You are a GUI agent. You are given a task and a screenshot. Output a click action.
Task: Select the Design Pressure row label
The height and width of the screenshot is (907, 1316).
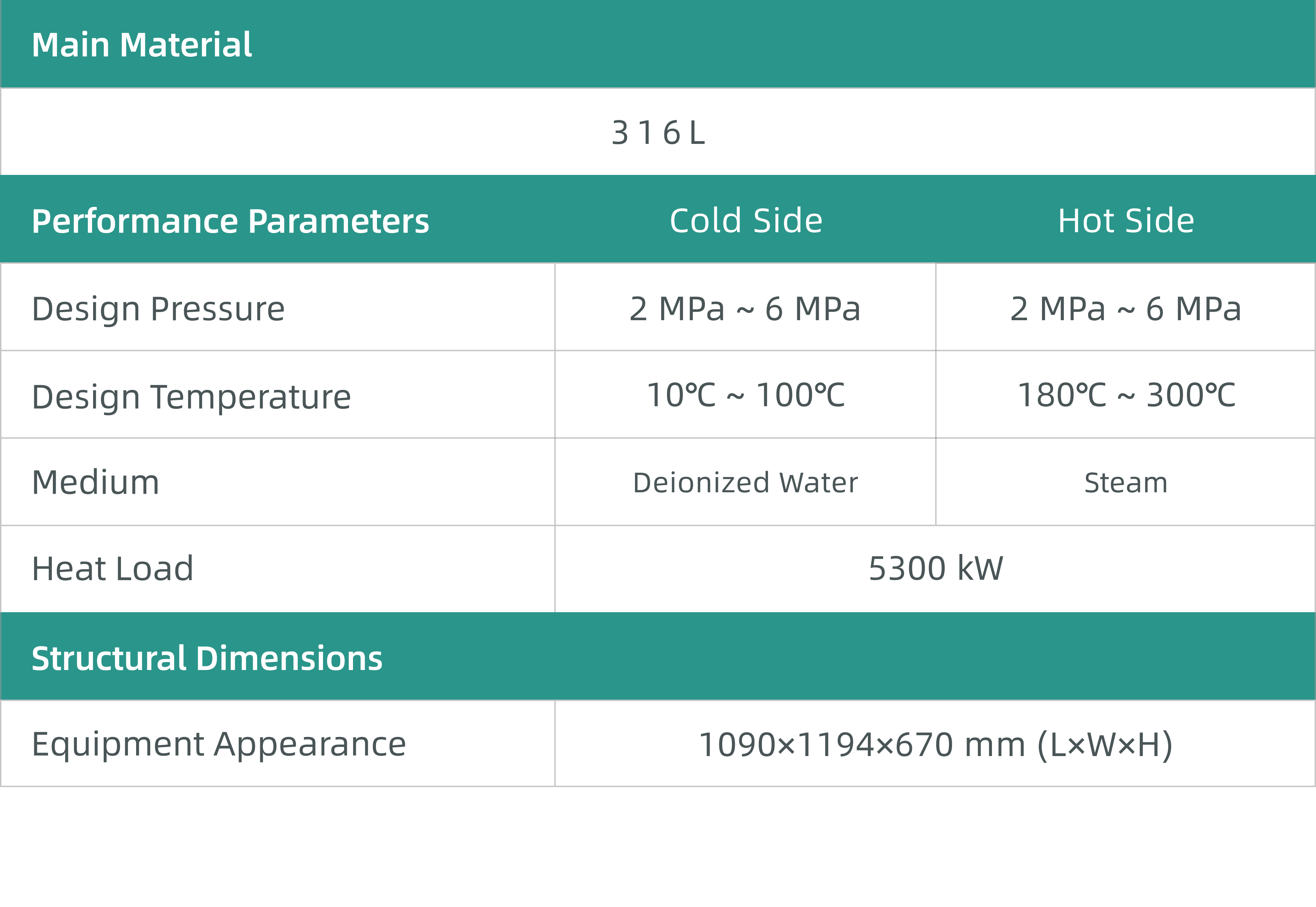158,309
